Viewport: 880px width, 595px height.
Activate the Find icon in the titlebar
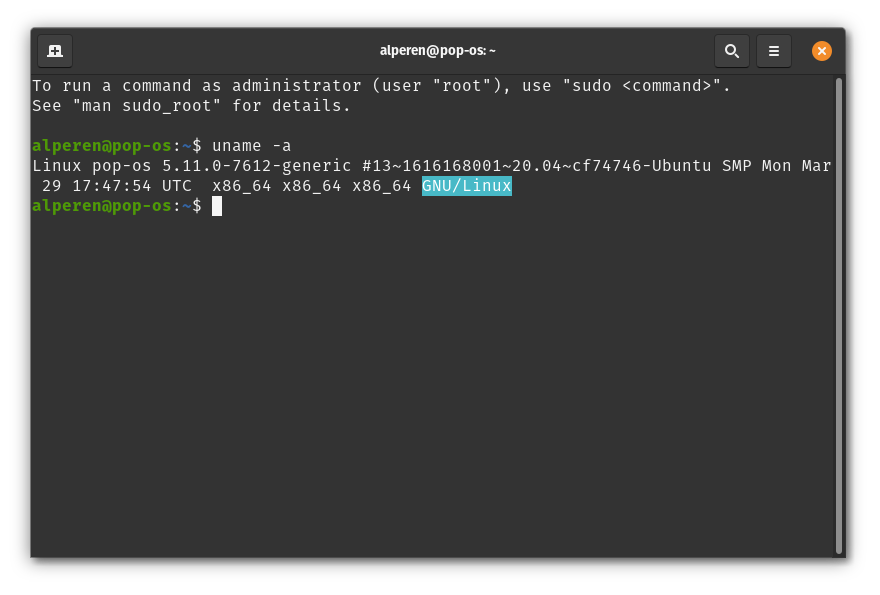731,51
